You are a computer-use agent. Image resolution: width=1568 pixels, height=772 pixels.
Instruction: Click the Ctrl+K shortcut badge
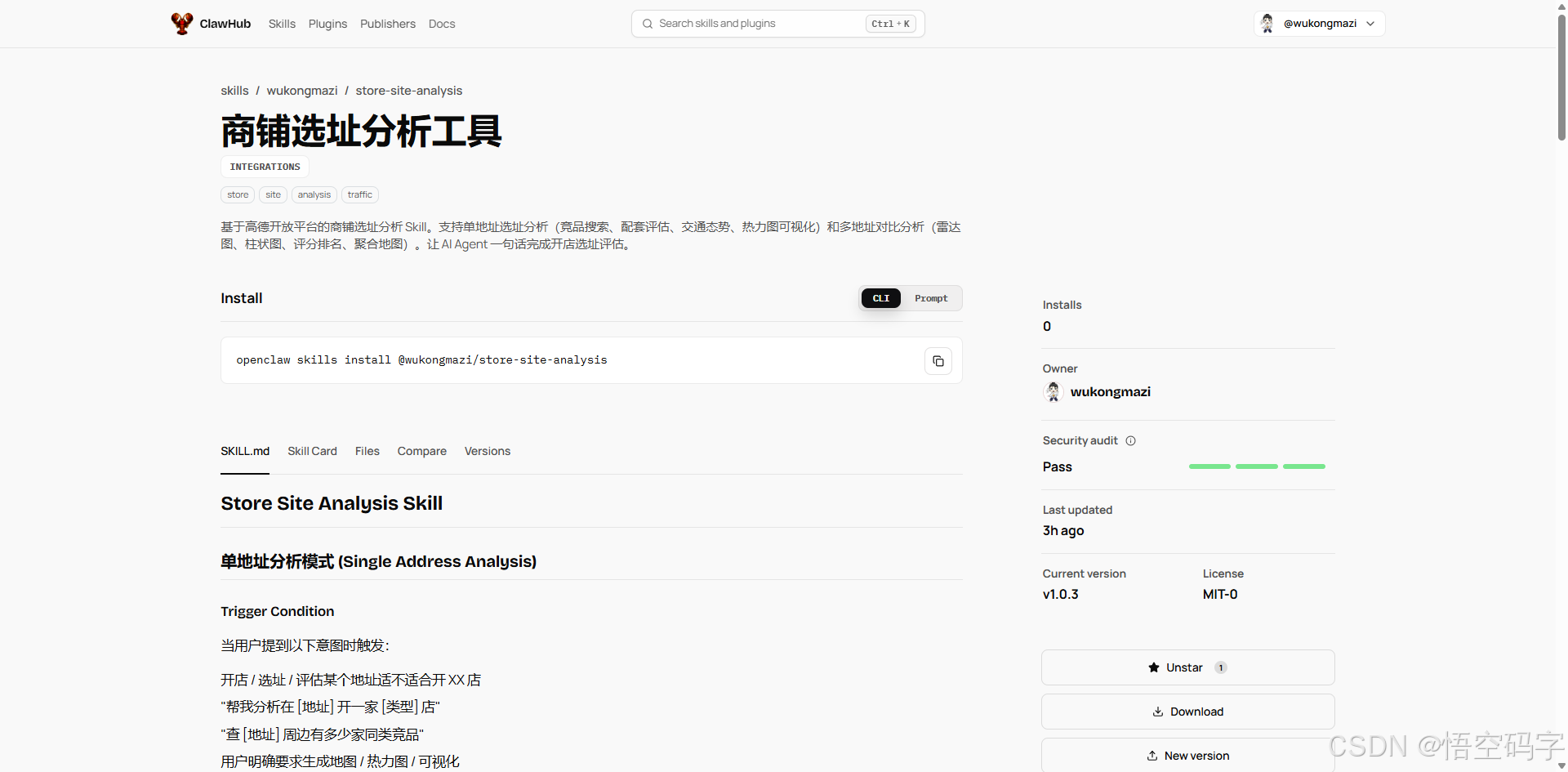(890, 24)
